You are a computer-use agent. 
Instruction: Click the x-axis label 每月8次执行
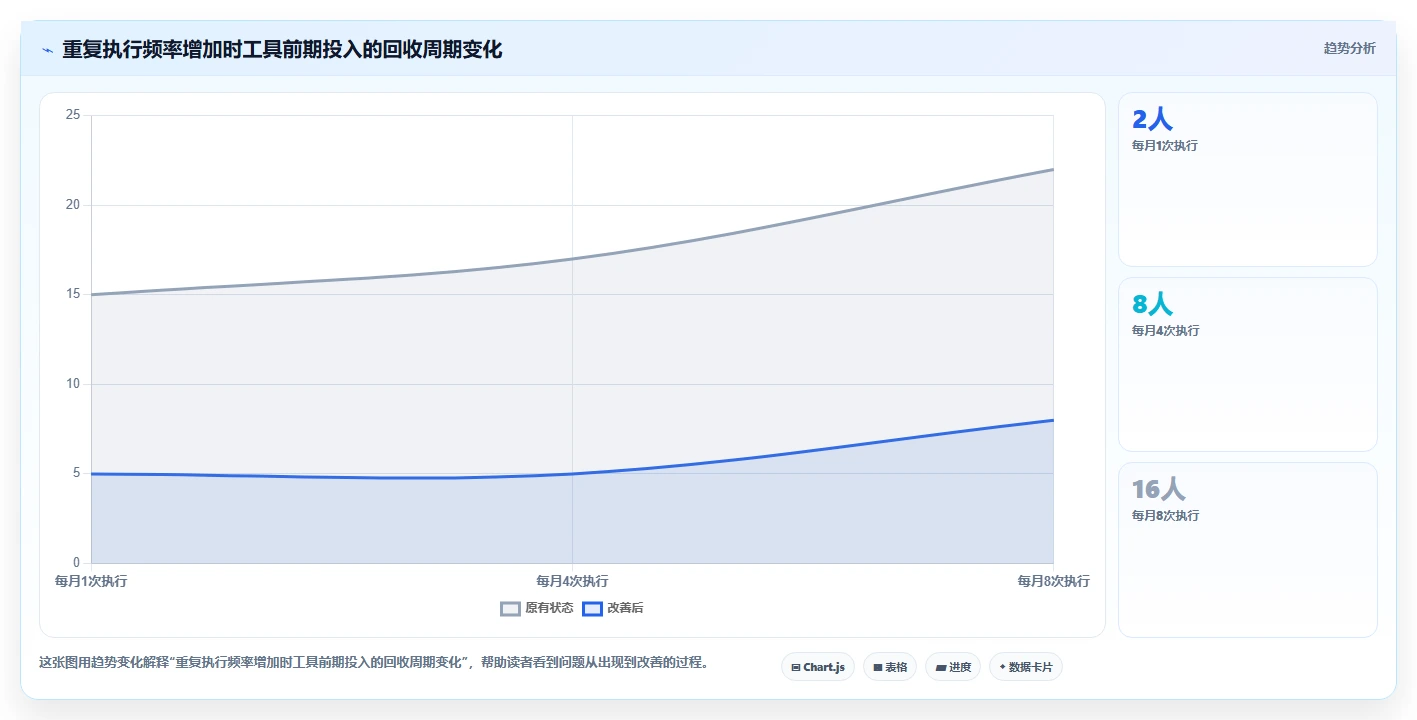click(x=1054, y=581)
